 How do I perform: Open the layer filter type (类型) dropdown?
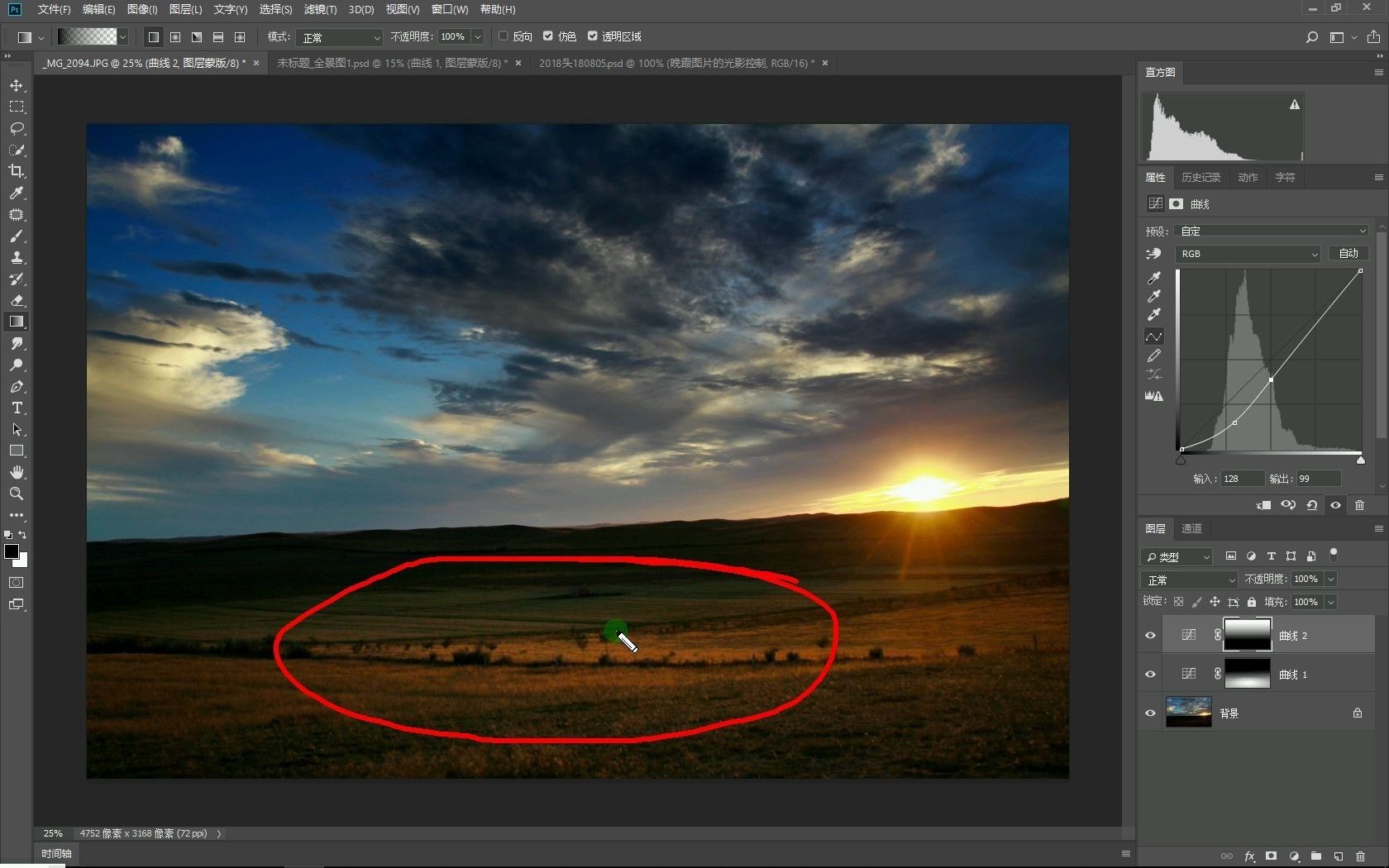[x=1177, y=556]
